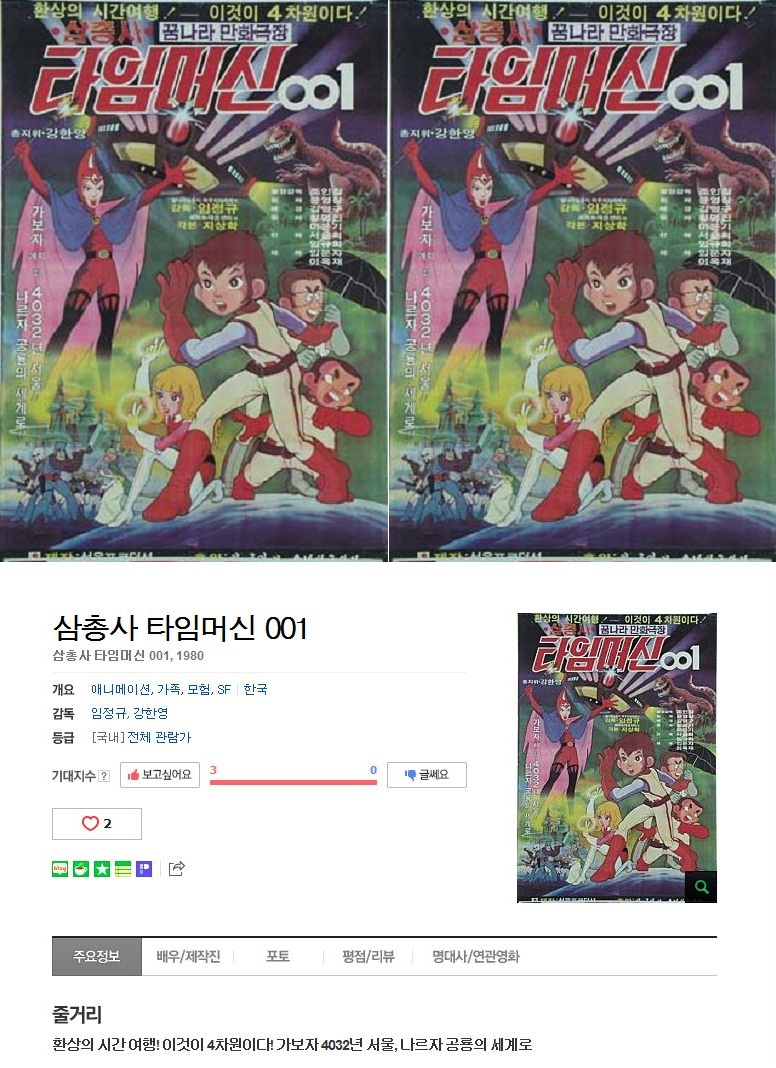Click the red expectation score bar

[293, 782]
